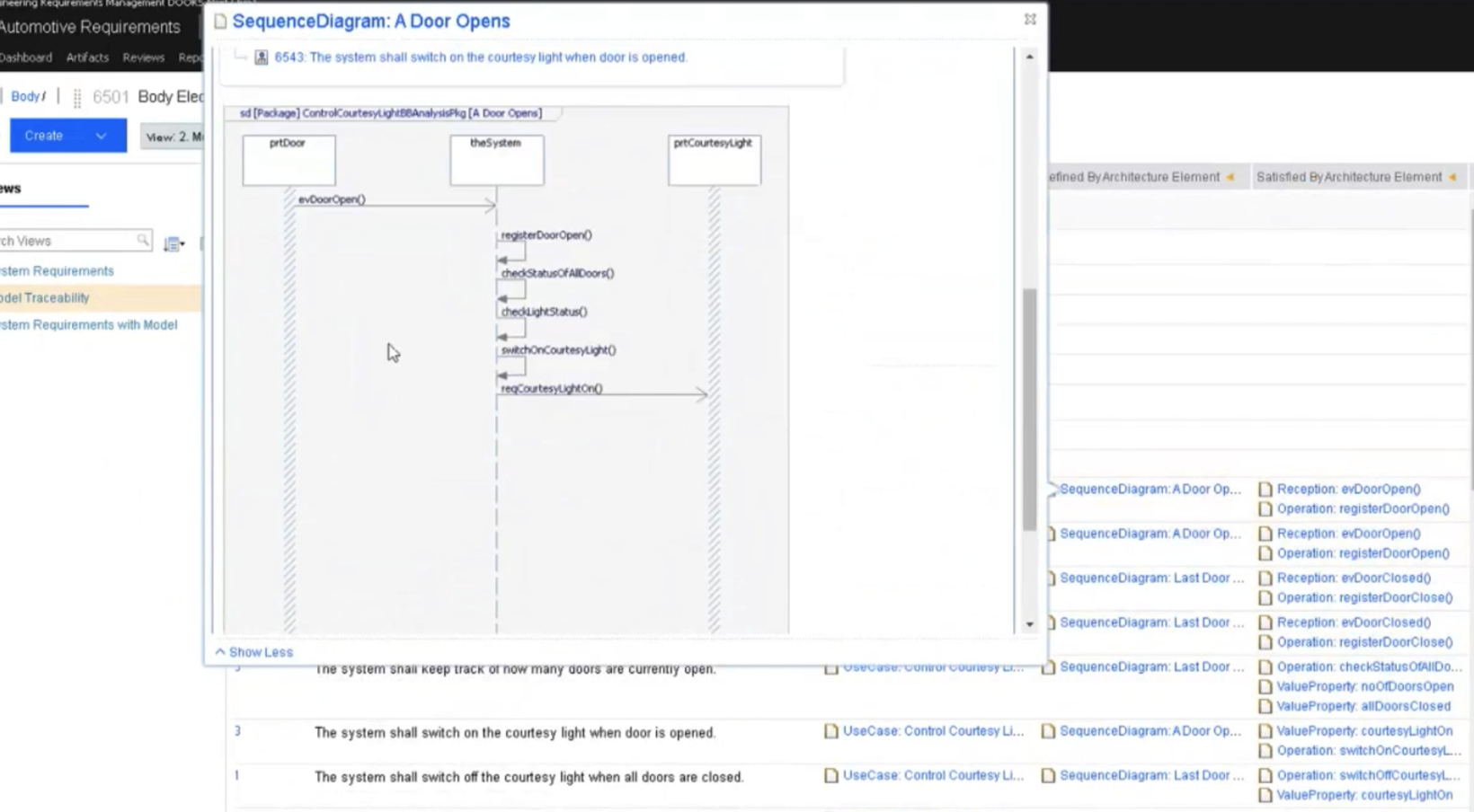Sort by Refined By Architecture Element arrow
Image resolution: width=1474 pixels, height=812 pixels.
pos(1230,177)
